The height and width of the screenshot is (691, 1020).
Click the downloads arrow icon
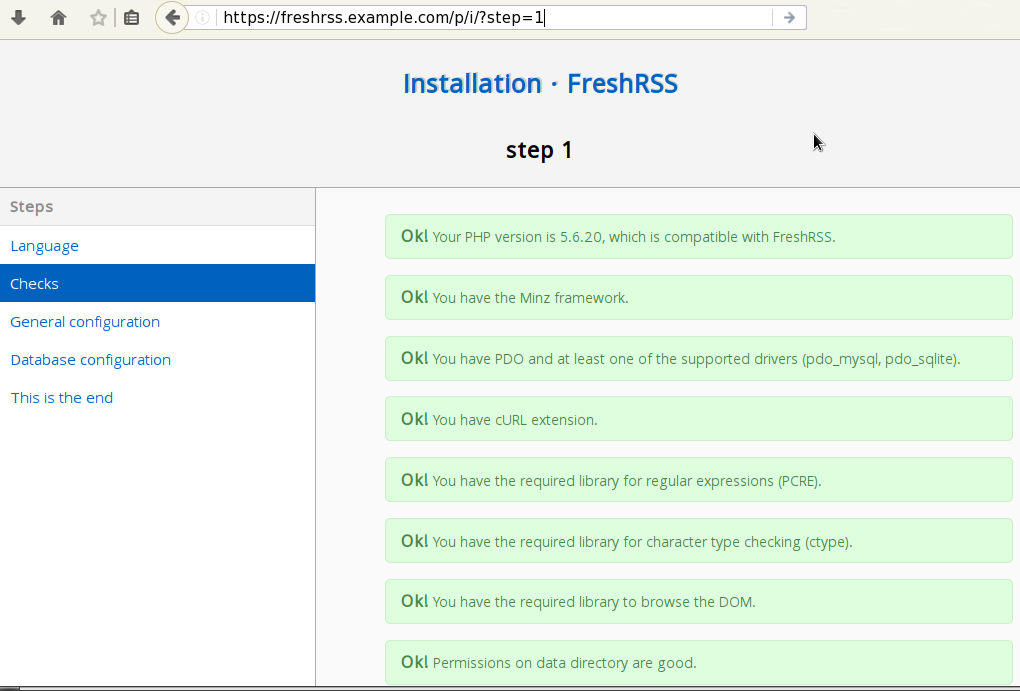[x=18, y=17]
